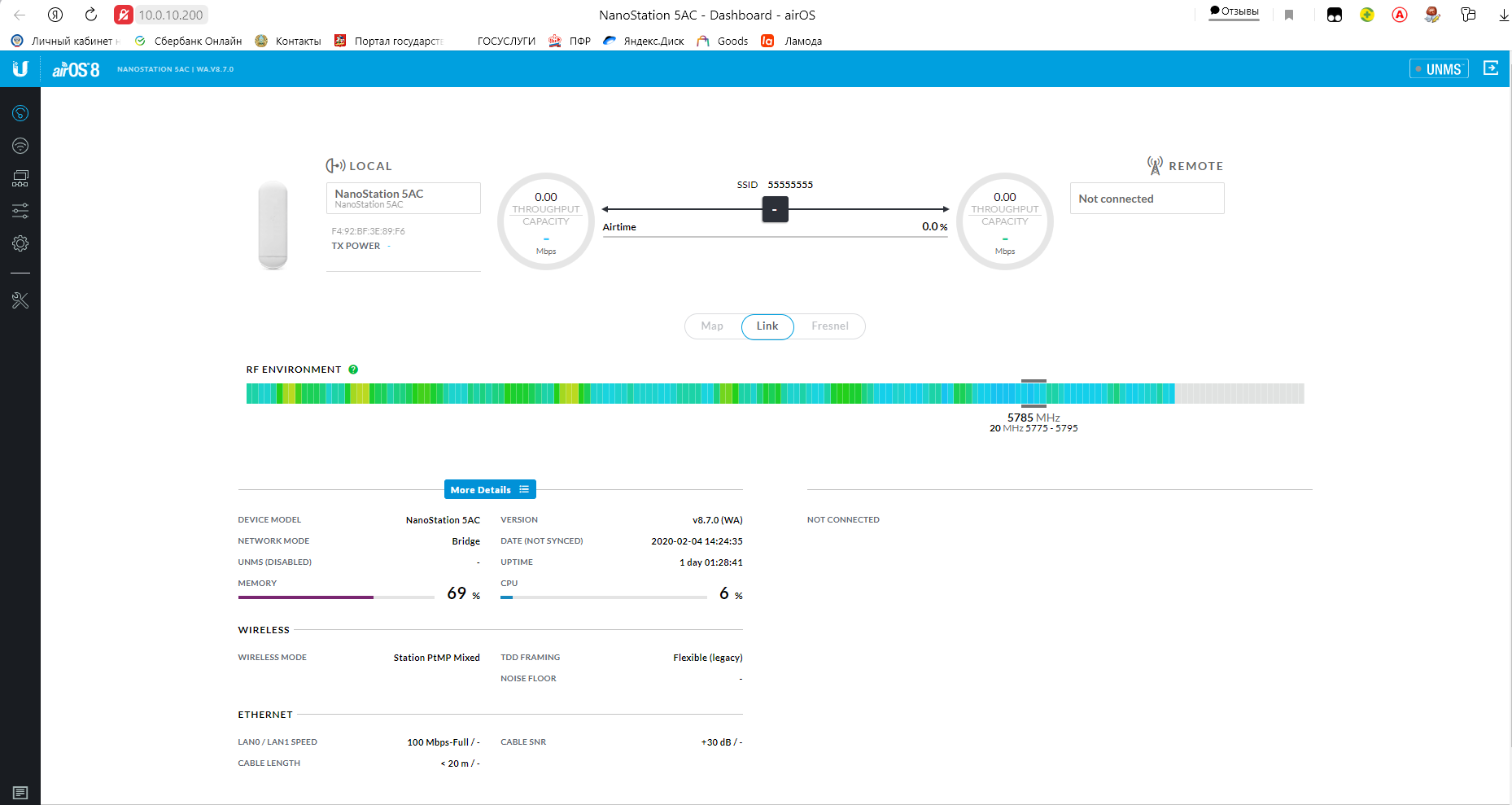Open the Dashboard icon in the sidebar
This screenshot has height=805, width=1512.
(x=20, y=113)
